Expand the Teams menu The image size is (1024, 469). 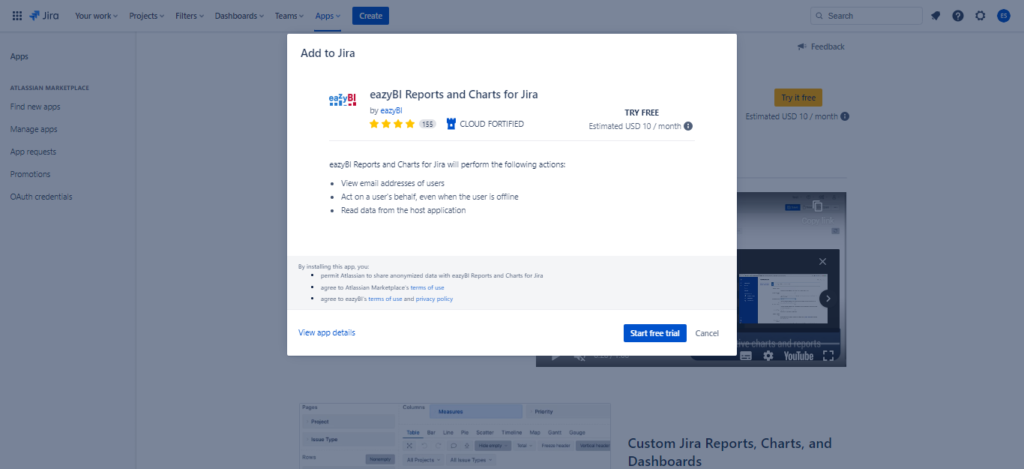(289, 16)
